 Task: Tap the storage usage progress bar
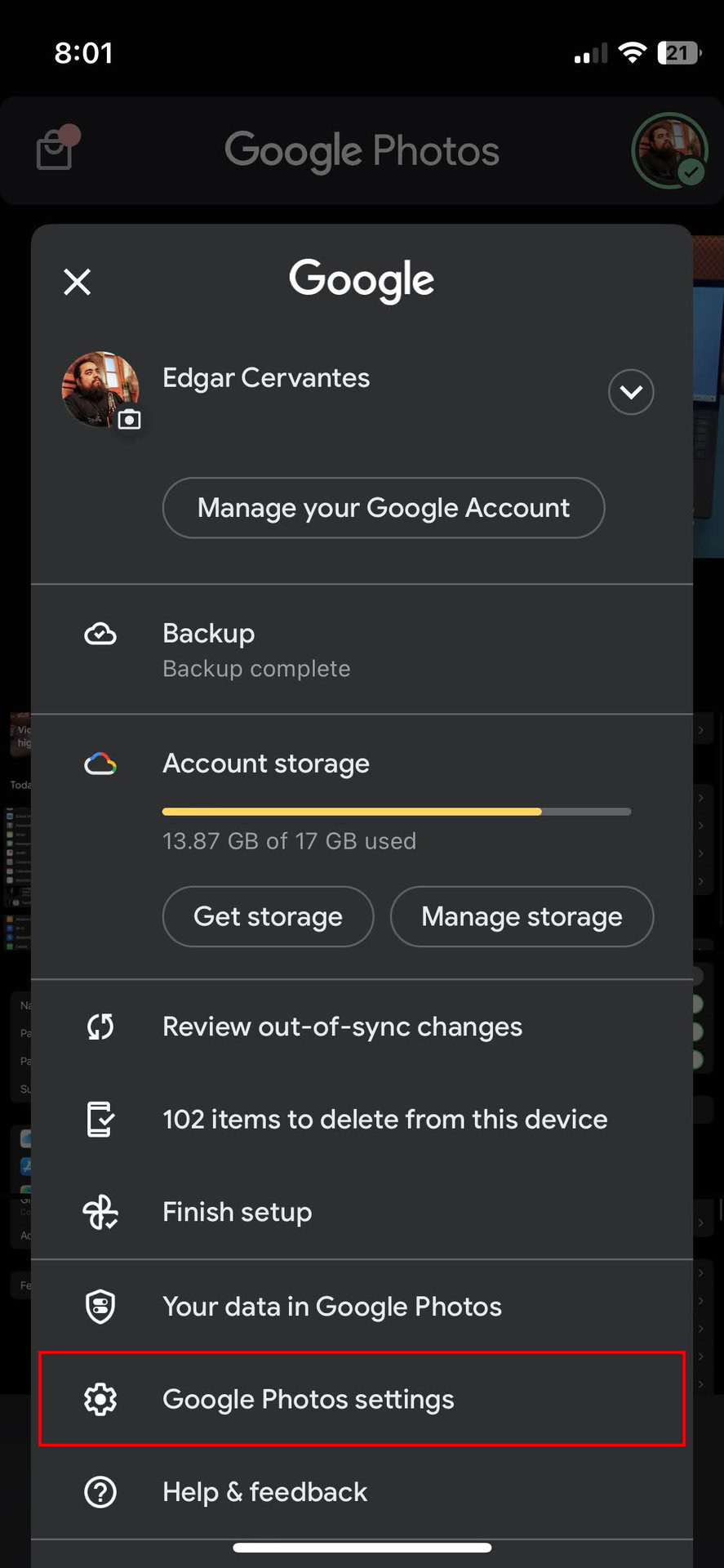point(397,812)
